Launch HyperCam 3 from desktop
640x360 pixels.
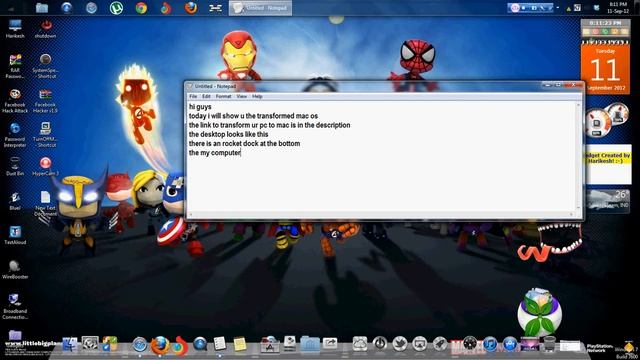(x=45, y=167)
